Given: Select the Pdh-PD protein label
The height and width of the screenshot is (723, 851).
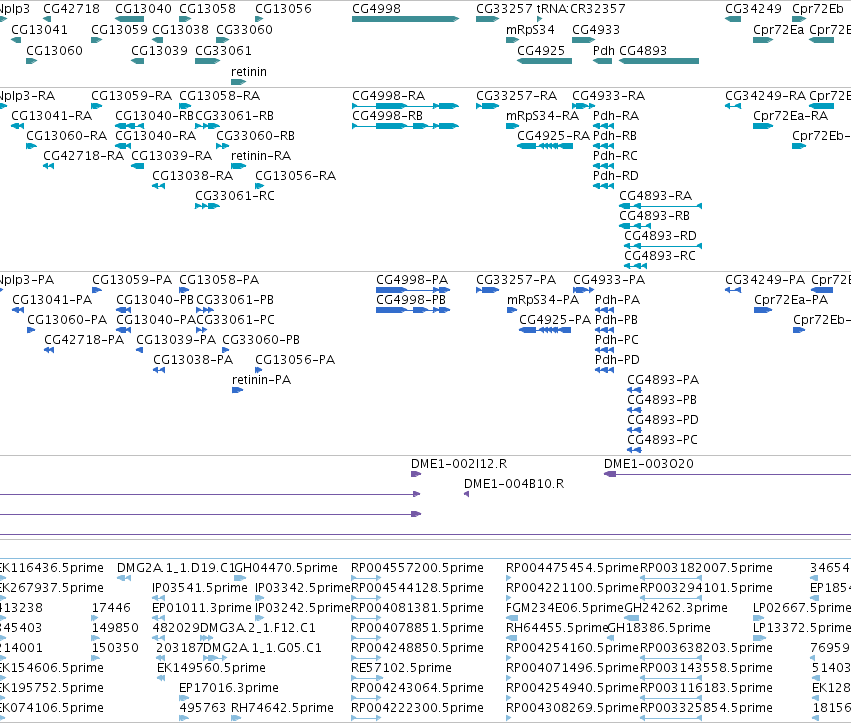Looking at the screenshot, I should click(617, 360).
